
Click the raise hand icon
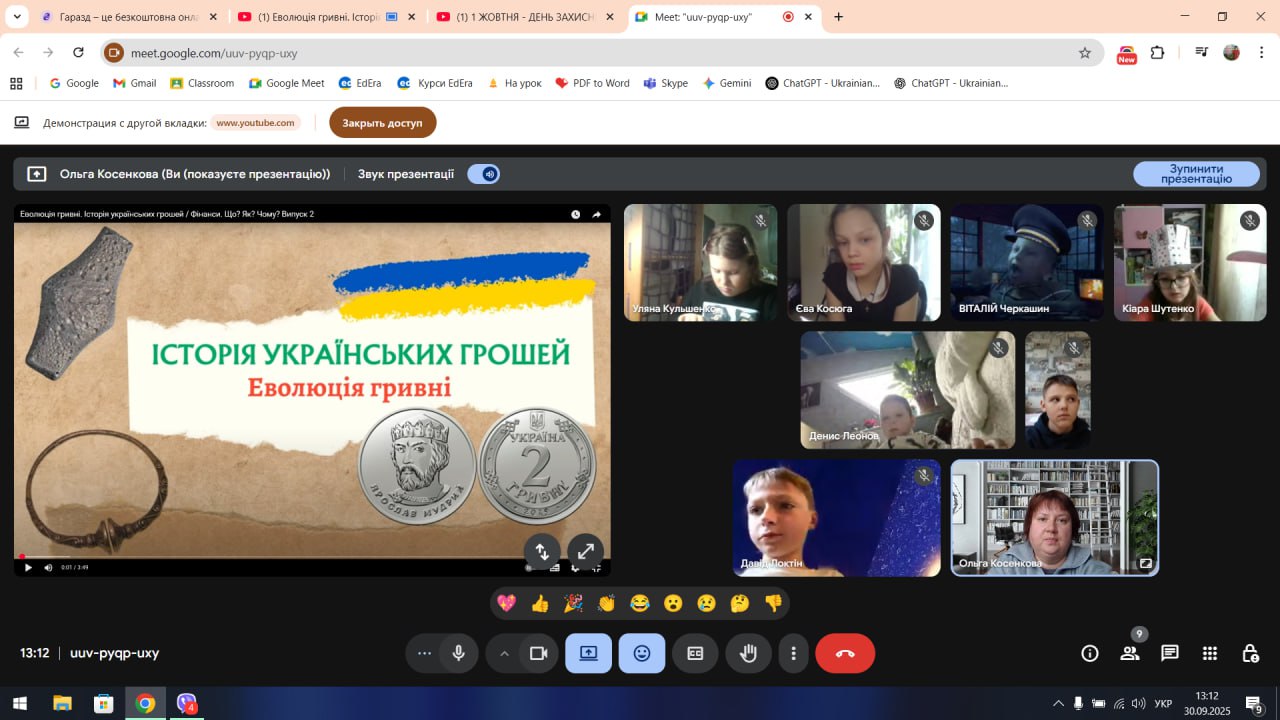[748, 653]
